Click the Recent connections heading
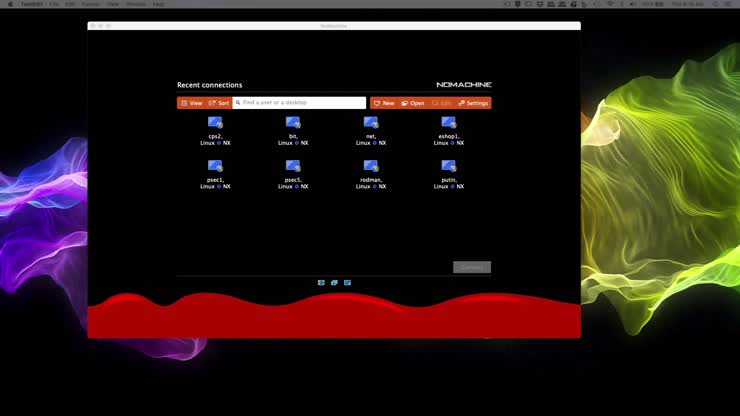This screenshot has width=740, height=416. [x=210, y=85]
